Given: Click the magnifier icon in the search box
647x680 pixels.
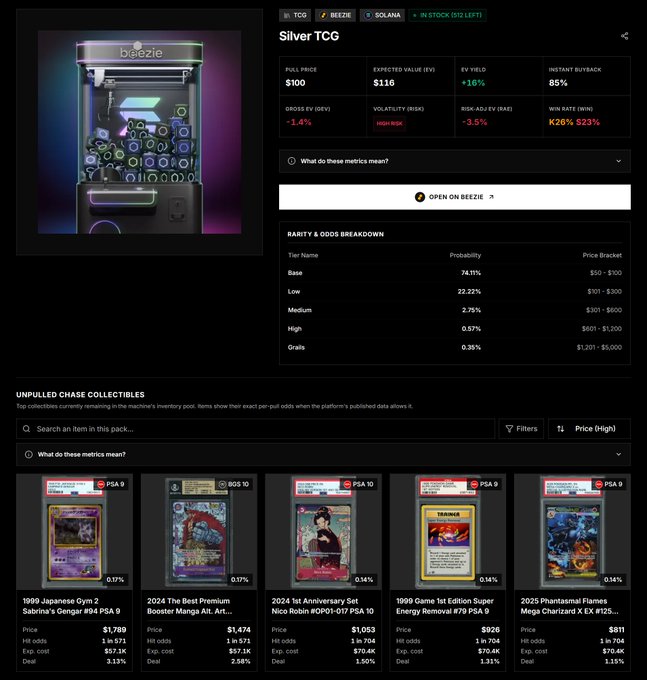Looking at the screenshot, I should point(26,428).
